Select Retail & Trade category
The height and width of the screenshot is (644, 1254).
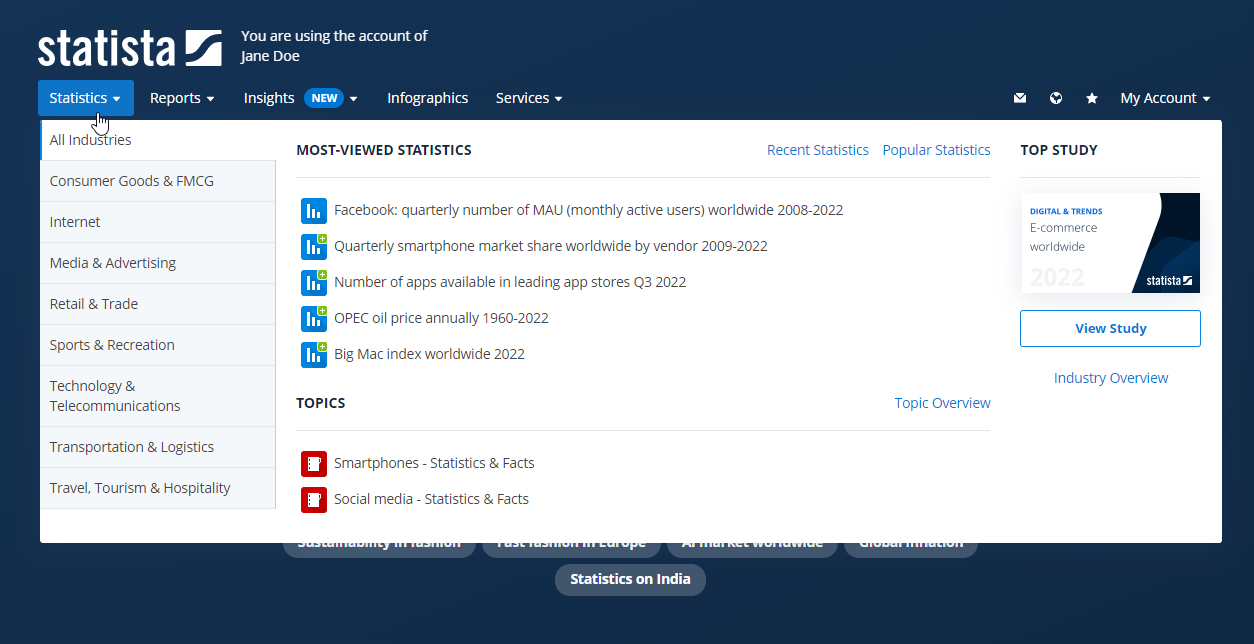tap(158, 304)
